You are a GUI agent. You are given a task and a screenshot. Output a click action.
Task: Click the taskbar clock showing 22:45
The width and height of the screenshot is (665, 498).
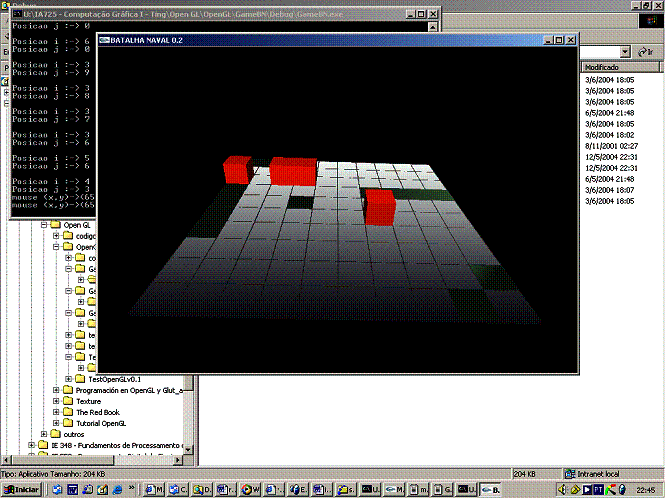click(646, 489)
